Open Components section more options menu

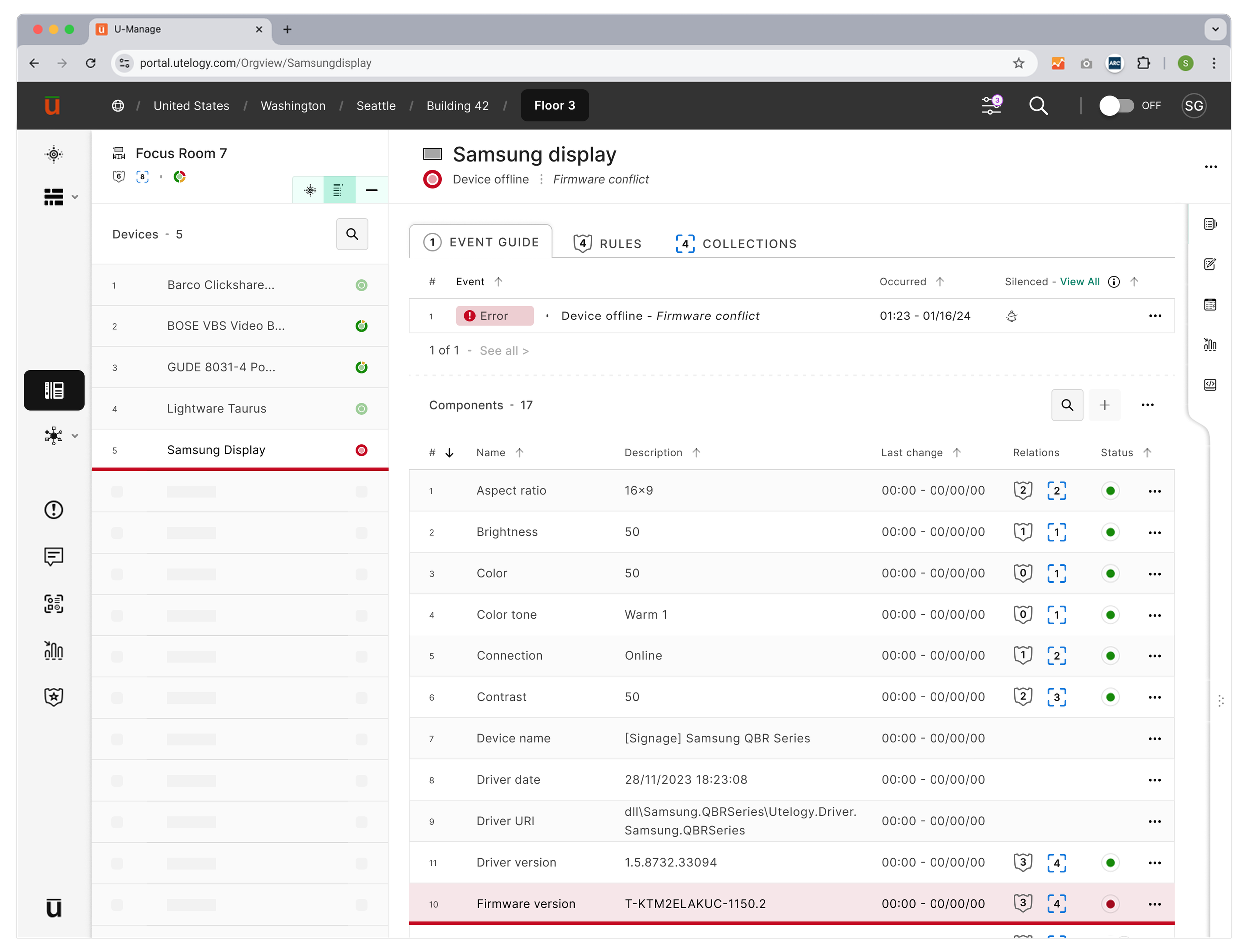click(1148, 405)
